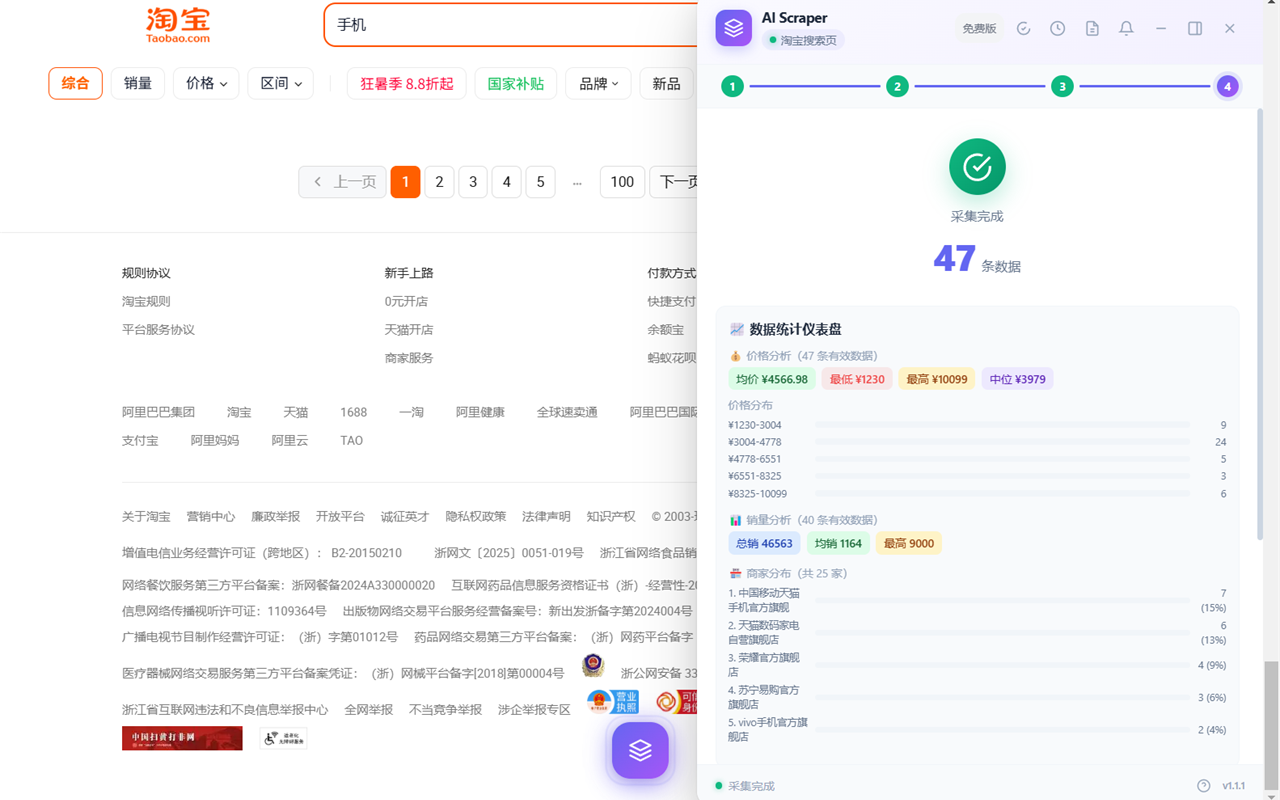Open the 天猫开店 link
Screen dimensions: 1280x800
[x=409, y=329]
